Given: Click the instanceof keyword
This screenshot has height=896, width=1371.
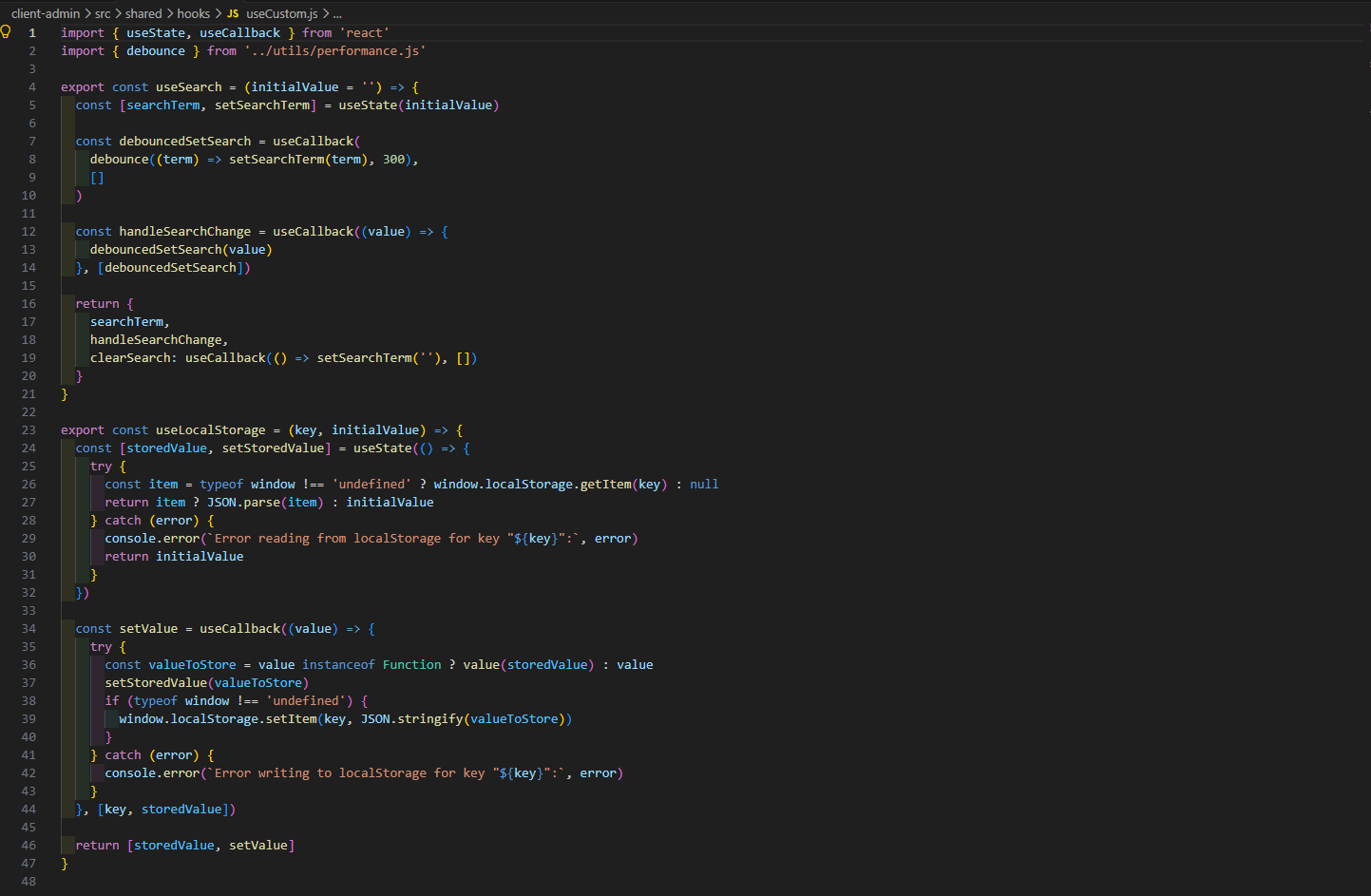Looking at the screenshot, I should tap(339, 664).
